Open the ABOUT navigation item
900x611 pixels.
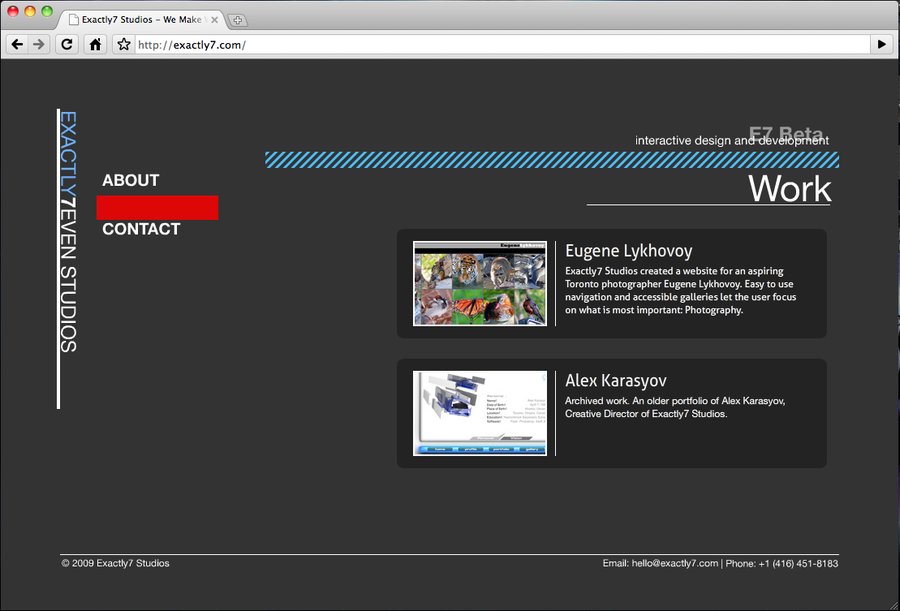(130, 180)
